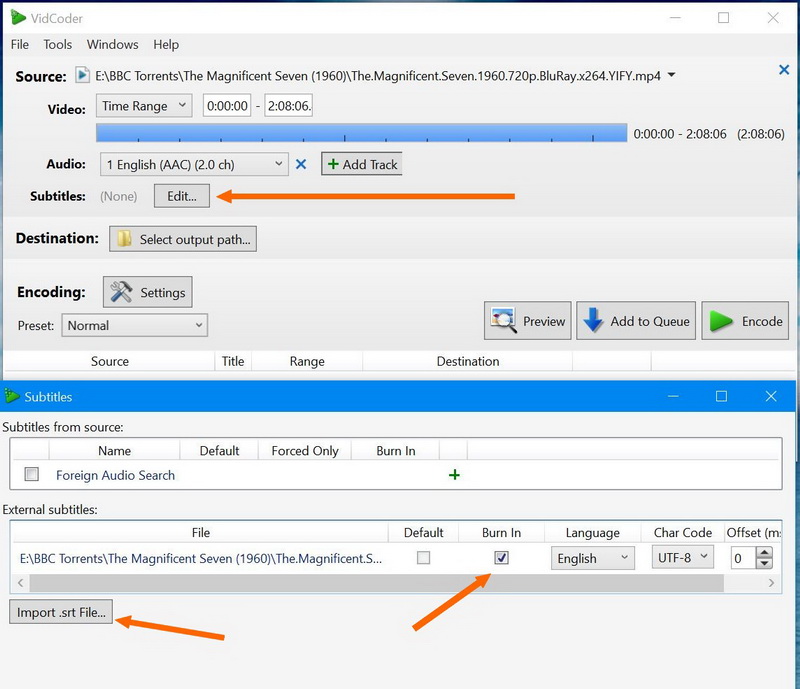
Task: Open the encoding Settings wrench button
Action: click(148, 292)
